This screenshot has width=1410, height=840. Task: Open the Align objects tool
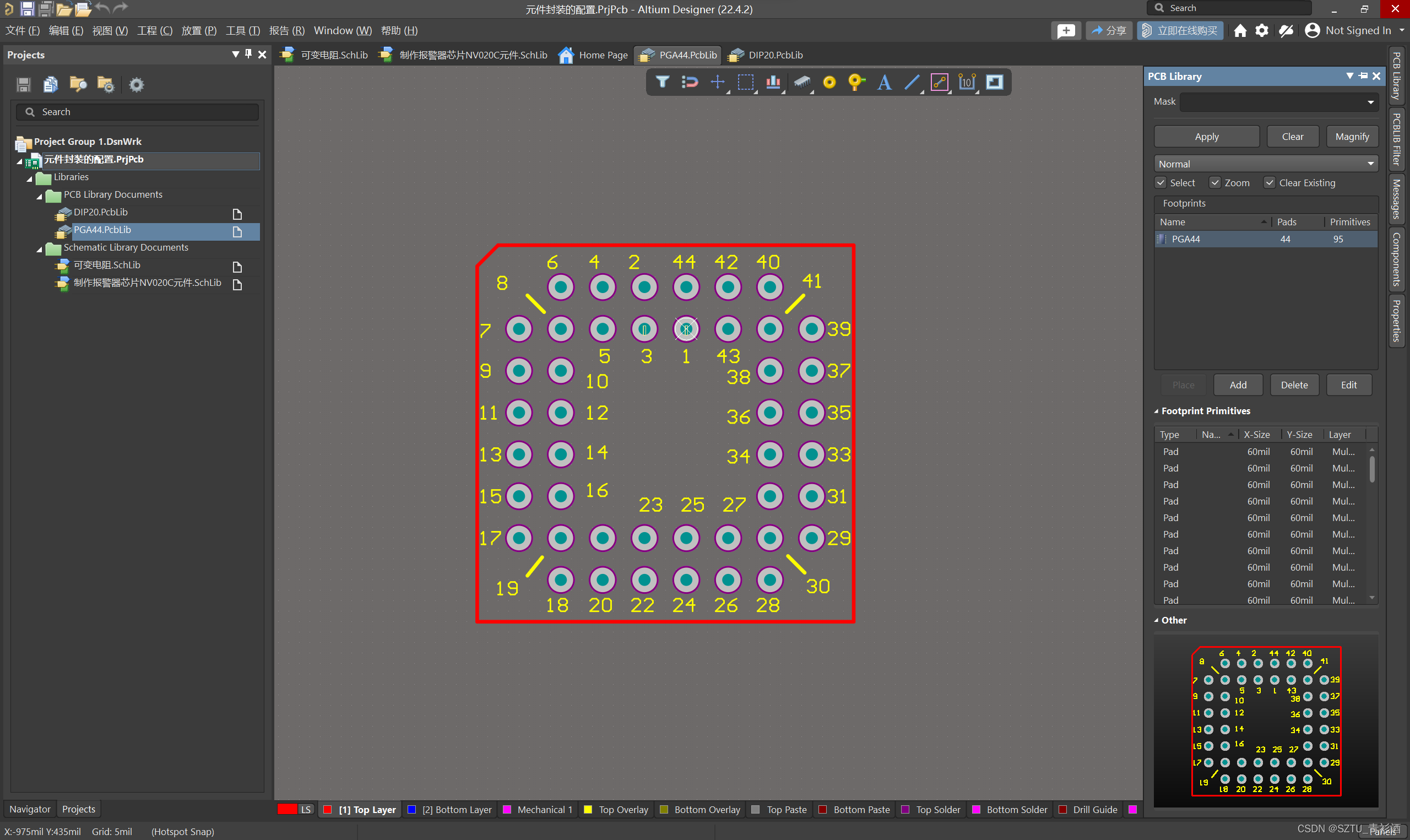pos(773,82)
